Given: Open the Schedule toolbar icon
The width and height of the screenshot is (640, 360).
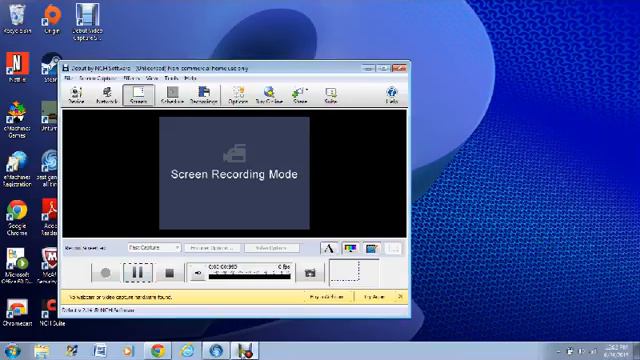Looking at the screenshot, I should point(172,95).
